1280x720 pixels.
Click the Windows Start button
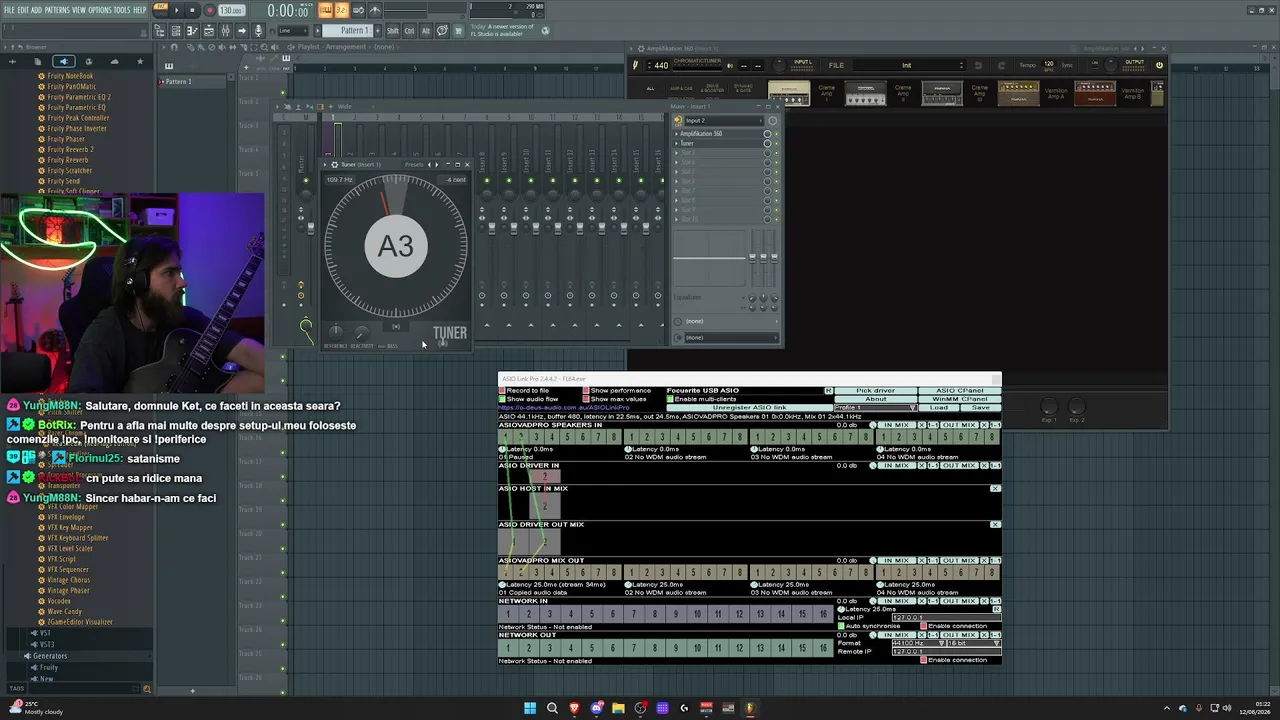tap(530, 709)
